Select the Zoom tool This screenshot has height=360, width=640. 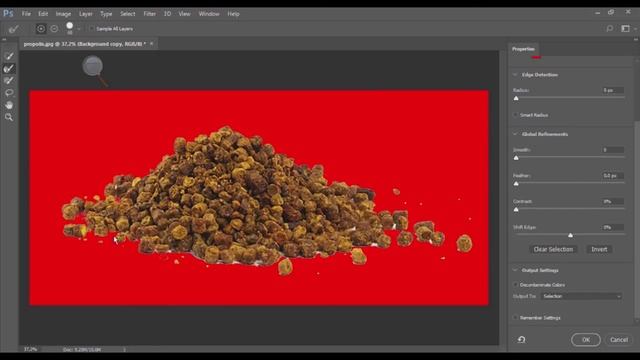tap(9, 117)
